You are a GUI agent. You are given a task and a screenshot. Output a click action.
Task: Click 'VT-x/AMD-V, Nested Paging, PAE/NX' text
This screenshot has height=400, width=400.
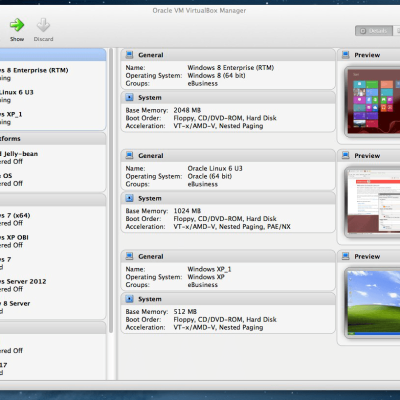[232, 227]
